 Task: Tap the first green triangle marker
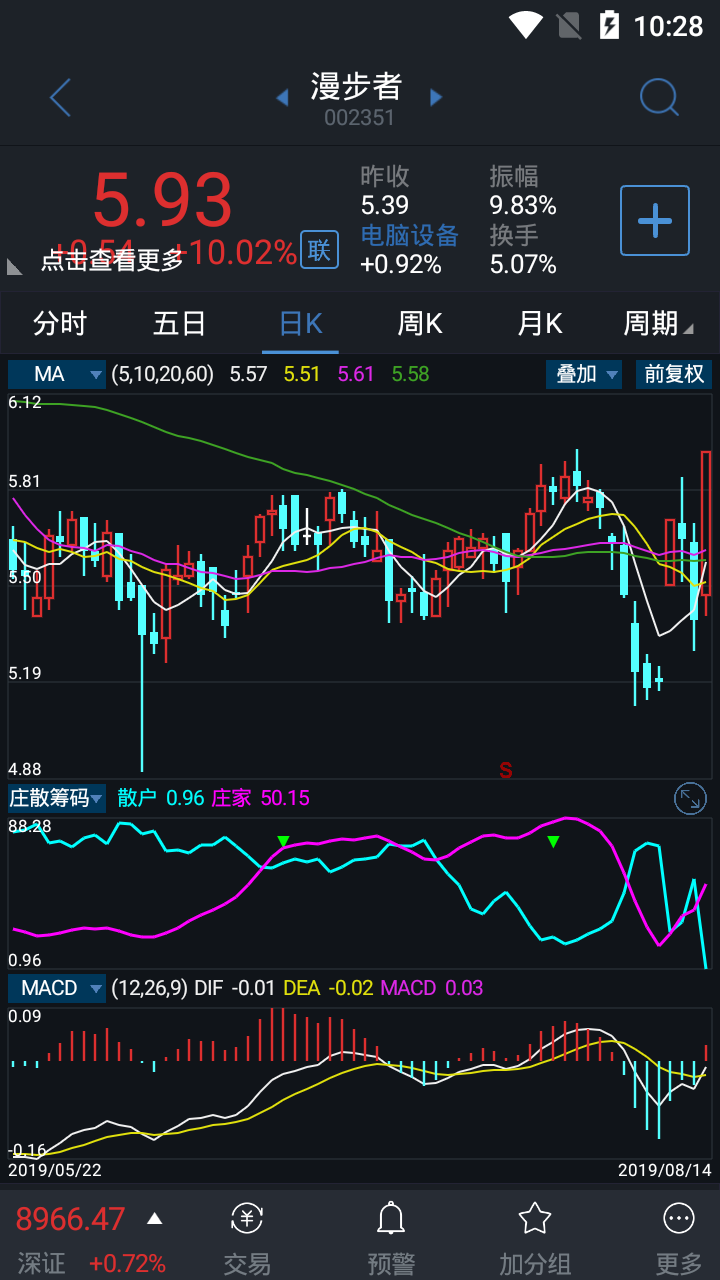[x=283, y=842]
